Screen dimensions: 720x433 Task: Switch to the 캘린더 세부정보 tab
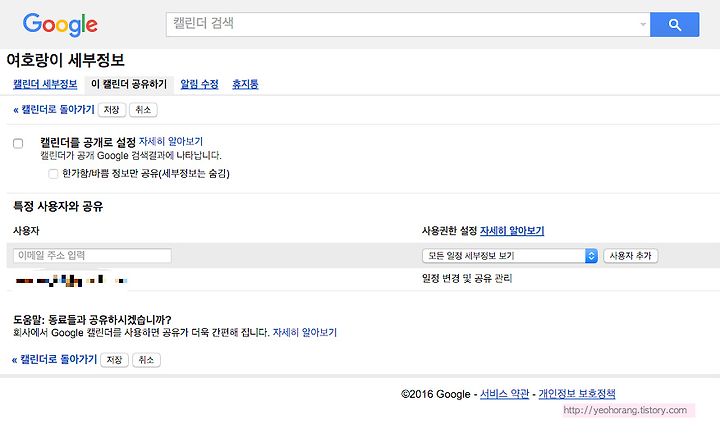(45, 84)
